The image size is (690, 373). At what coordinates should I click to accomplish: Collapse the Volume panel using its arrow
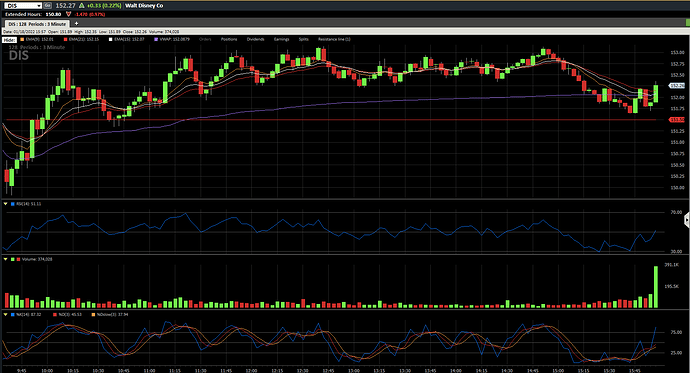[x=5, y=260]
